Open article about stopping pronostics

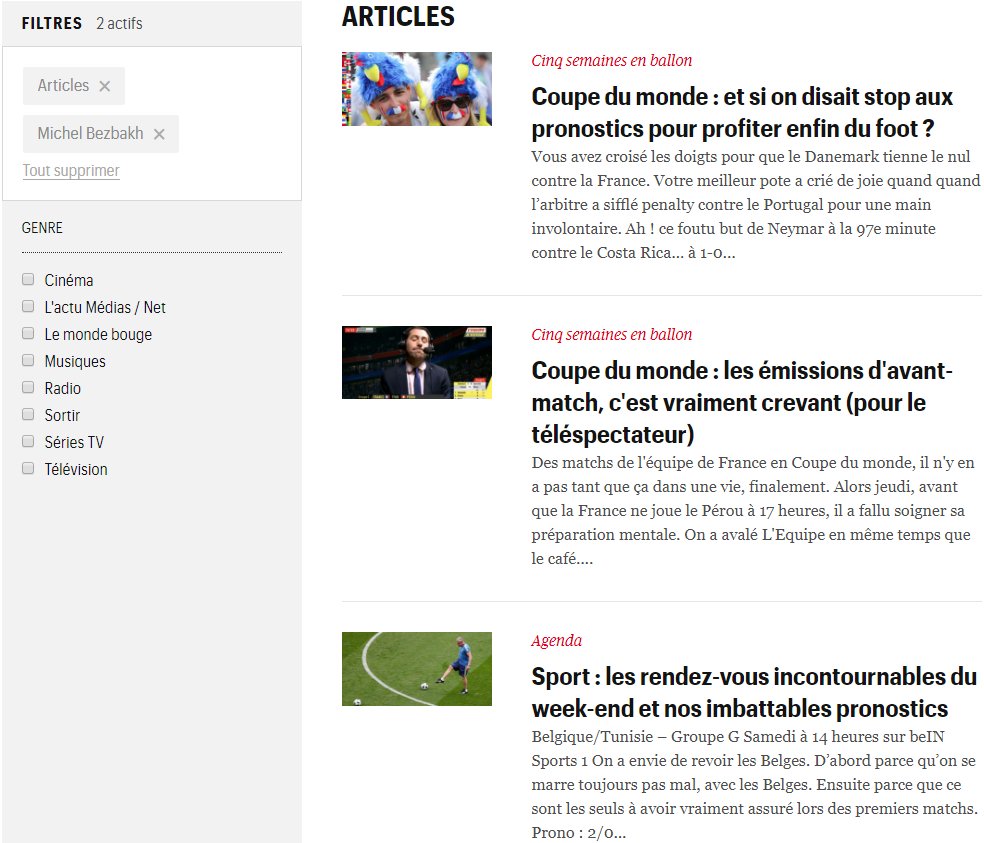click(x=742, y=112)
